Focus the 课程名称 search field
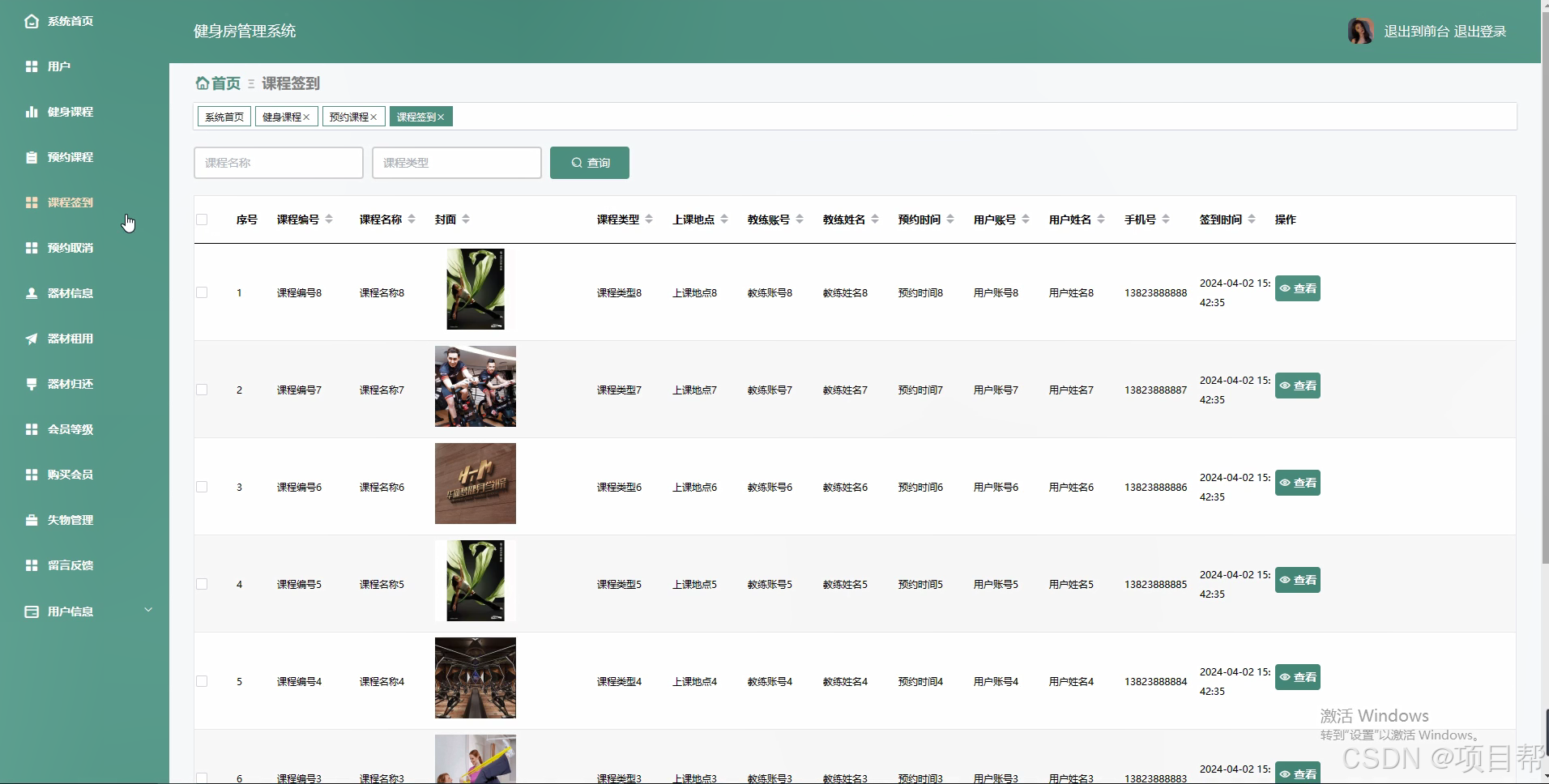The image size is (1549, 784). click(279, 163)
